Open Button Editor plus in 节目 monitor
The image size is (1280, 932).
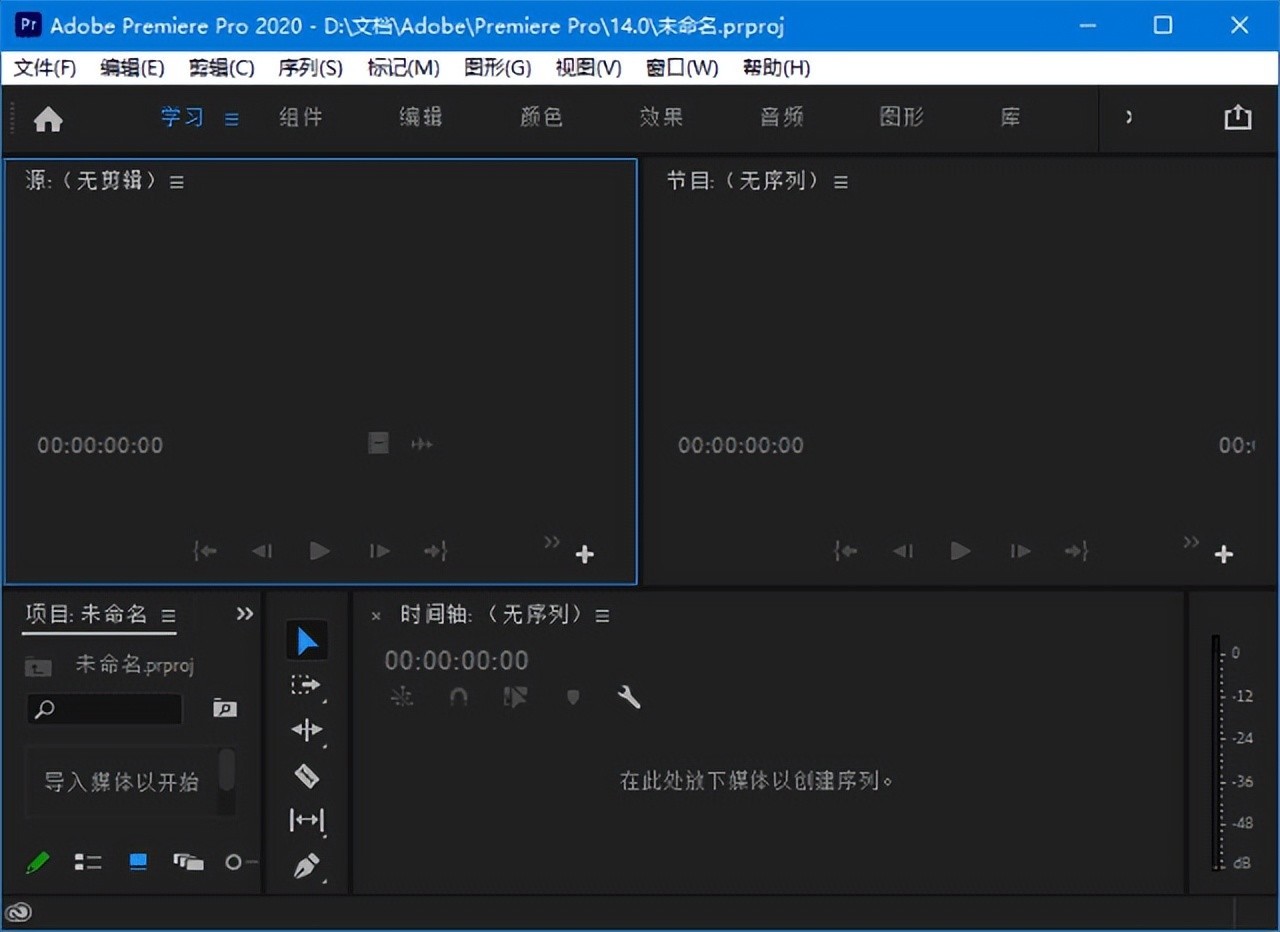(x=1224, y=554)
